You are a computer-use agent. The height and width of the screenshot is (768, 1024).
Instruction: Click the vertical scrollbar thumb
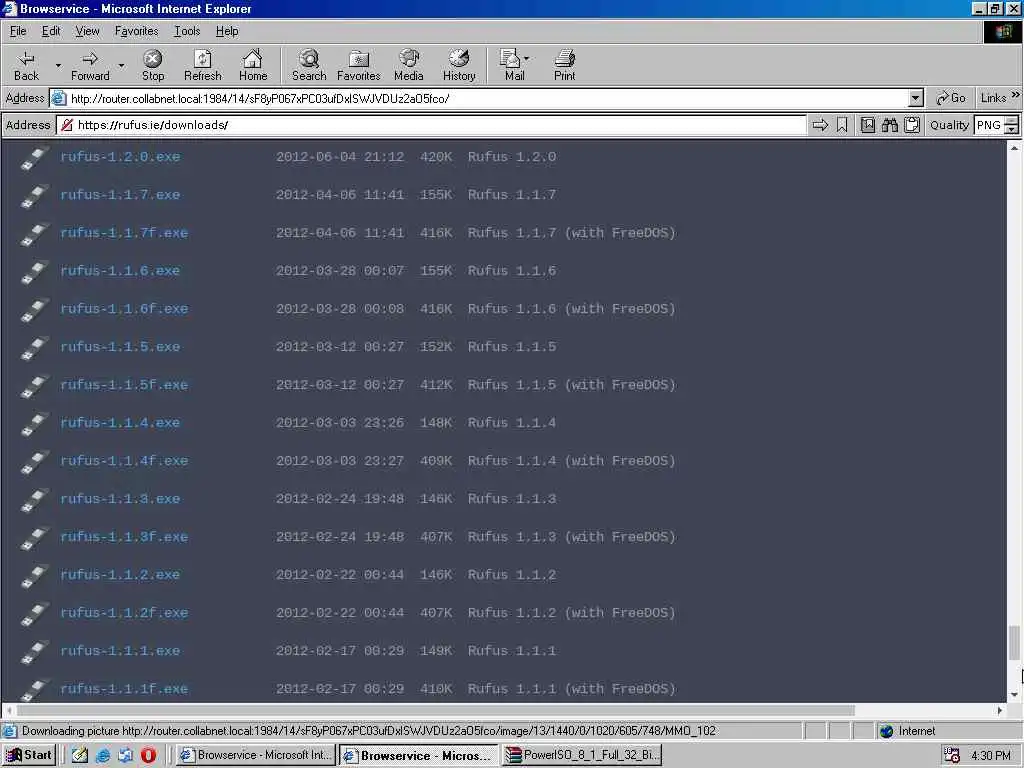[x=1014, y=643]
